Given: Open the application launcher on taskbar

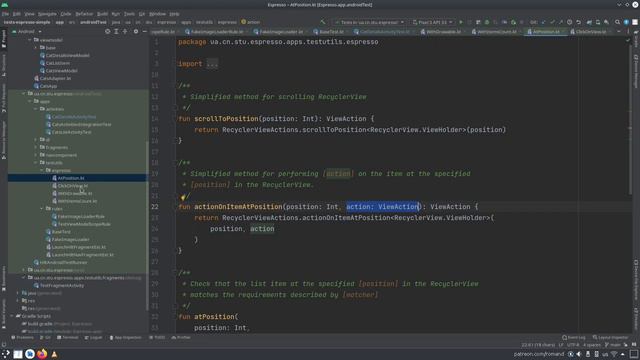Looking at the screenshot, I should 5,354.
